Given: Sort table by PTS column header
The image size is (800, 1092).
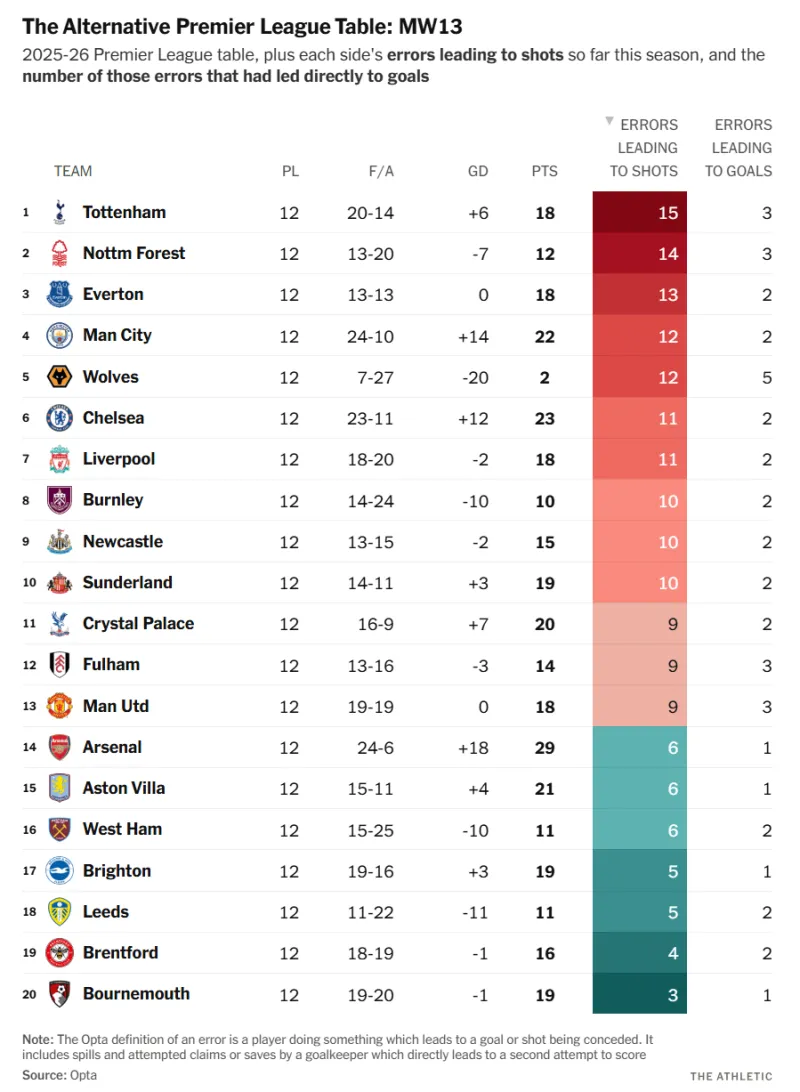Looking at the screenshot, I should pos(544,171).
